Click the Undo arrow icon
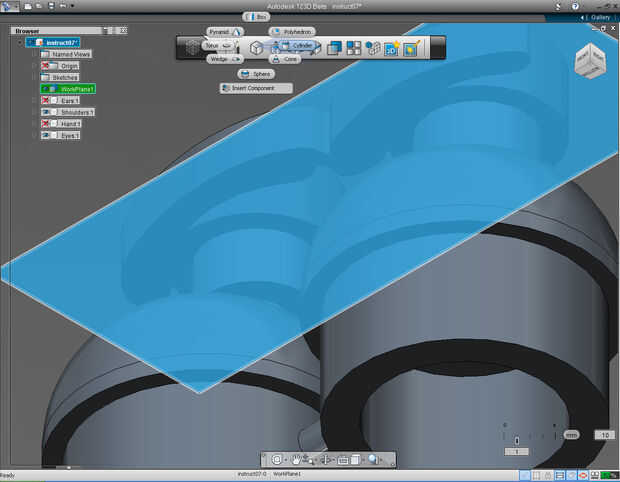Image resolution: width=620 pixels, height=482 pixels. [63, 6]
